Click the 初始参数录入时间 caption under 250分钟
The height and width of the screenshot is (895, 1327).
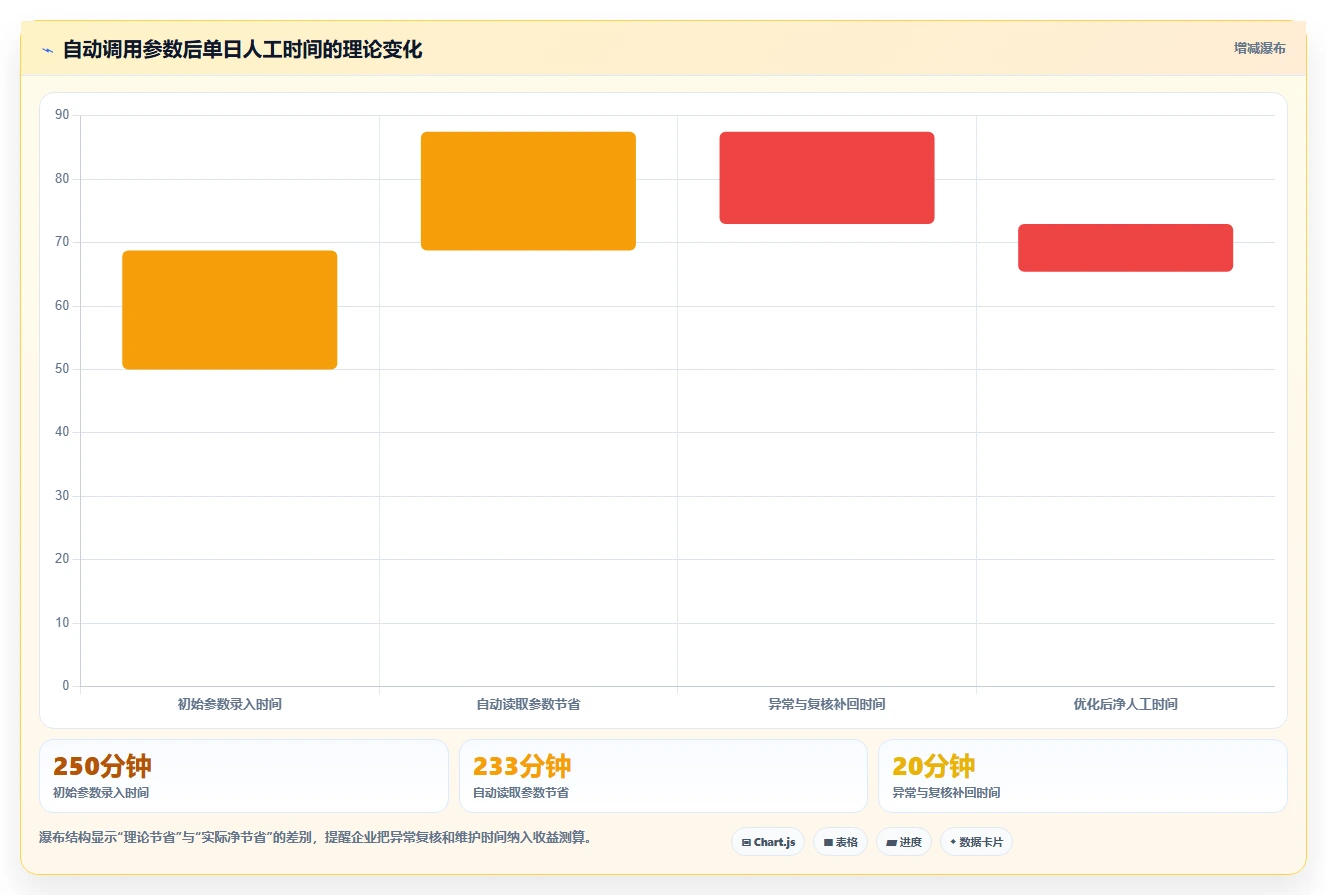click(x=101, y=793)
